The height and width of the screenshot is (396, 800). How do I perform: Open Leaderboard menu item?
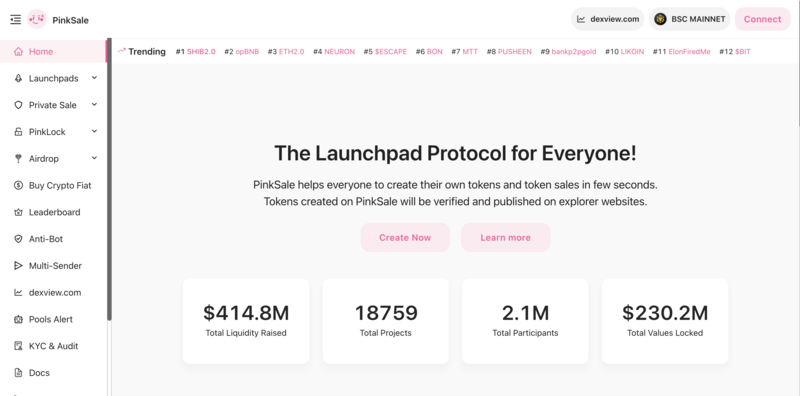coord(53,212)
